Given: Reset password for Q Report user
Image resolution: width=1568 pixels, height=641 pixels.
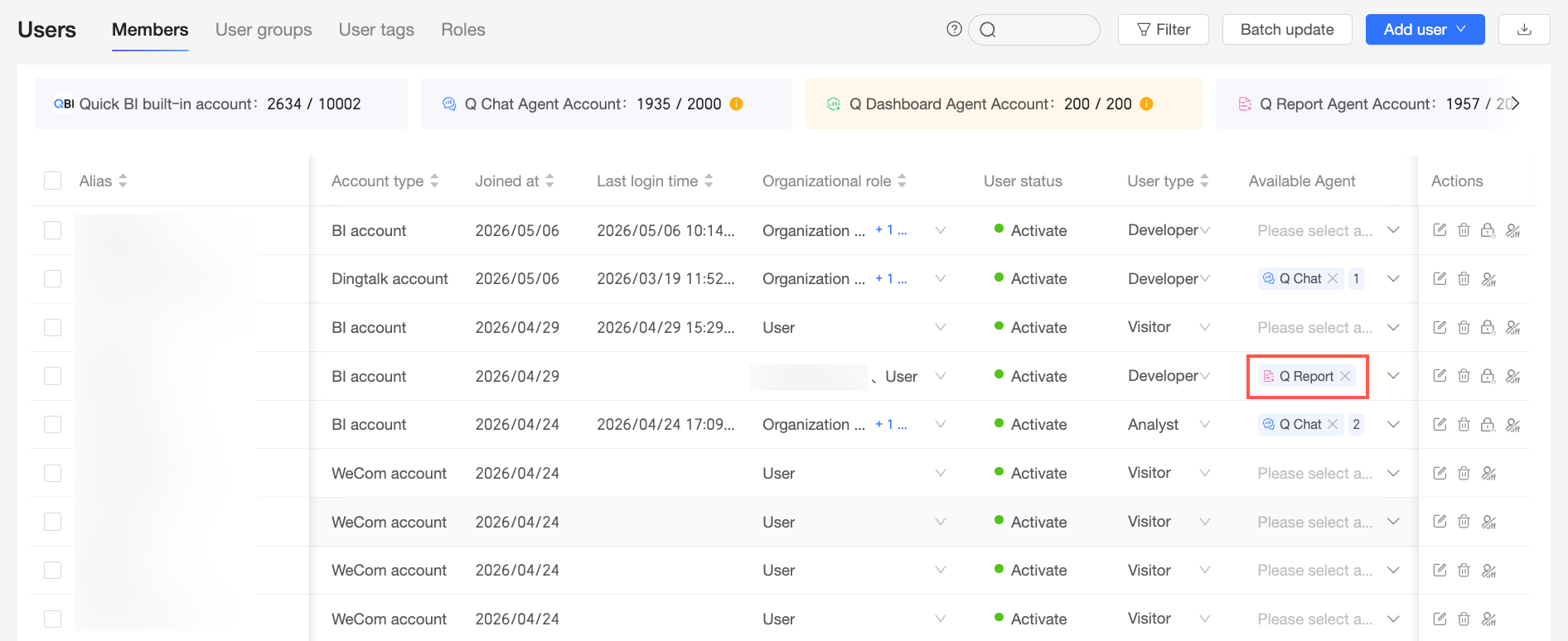Looking at the screenshot, I should click(x=1488, y=376).
